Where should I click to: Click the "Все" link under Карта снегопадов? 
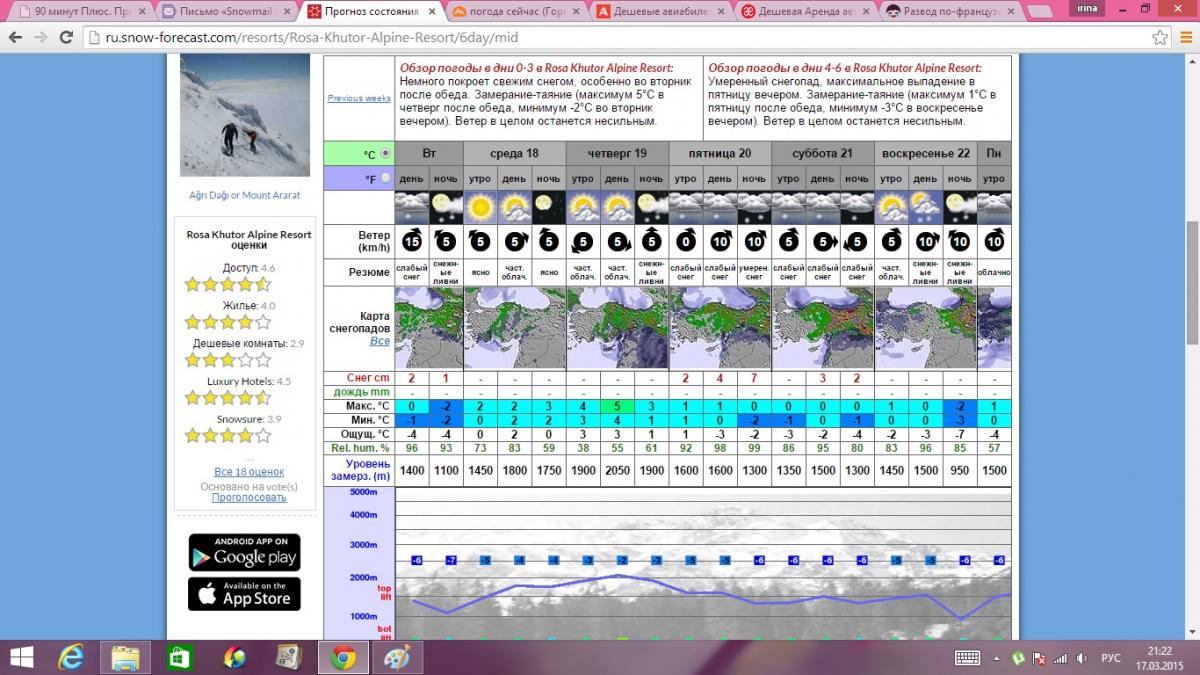click(380, 341)
